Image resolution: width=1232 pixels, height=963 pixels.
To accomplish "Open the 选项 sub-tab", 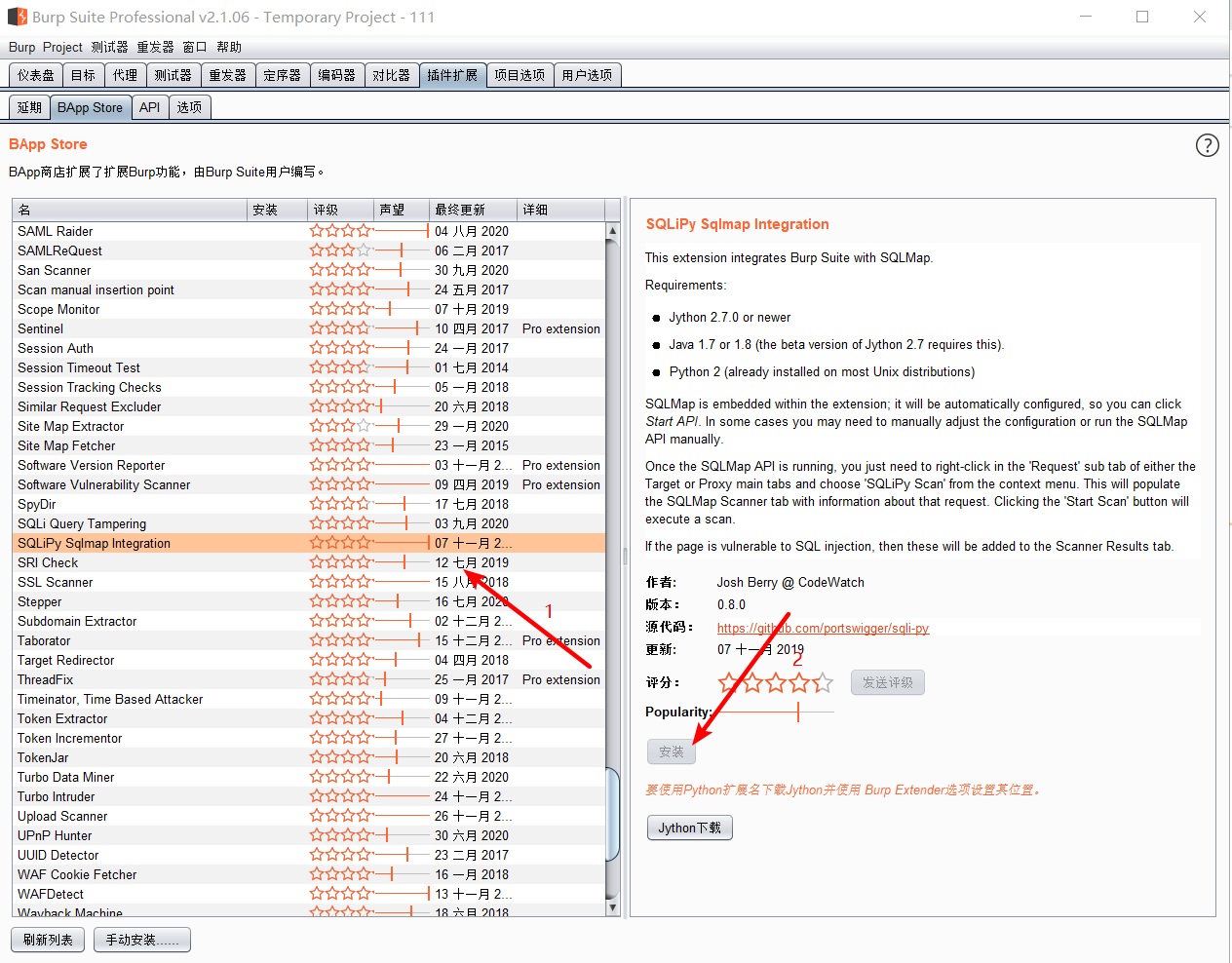I will 189,107.
